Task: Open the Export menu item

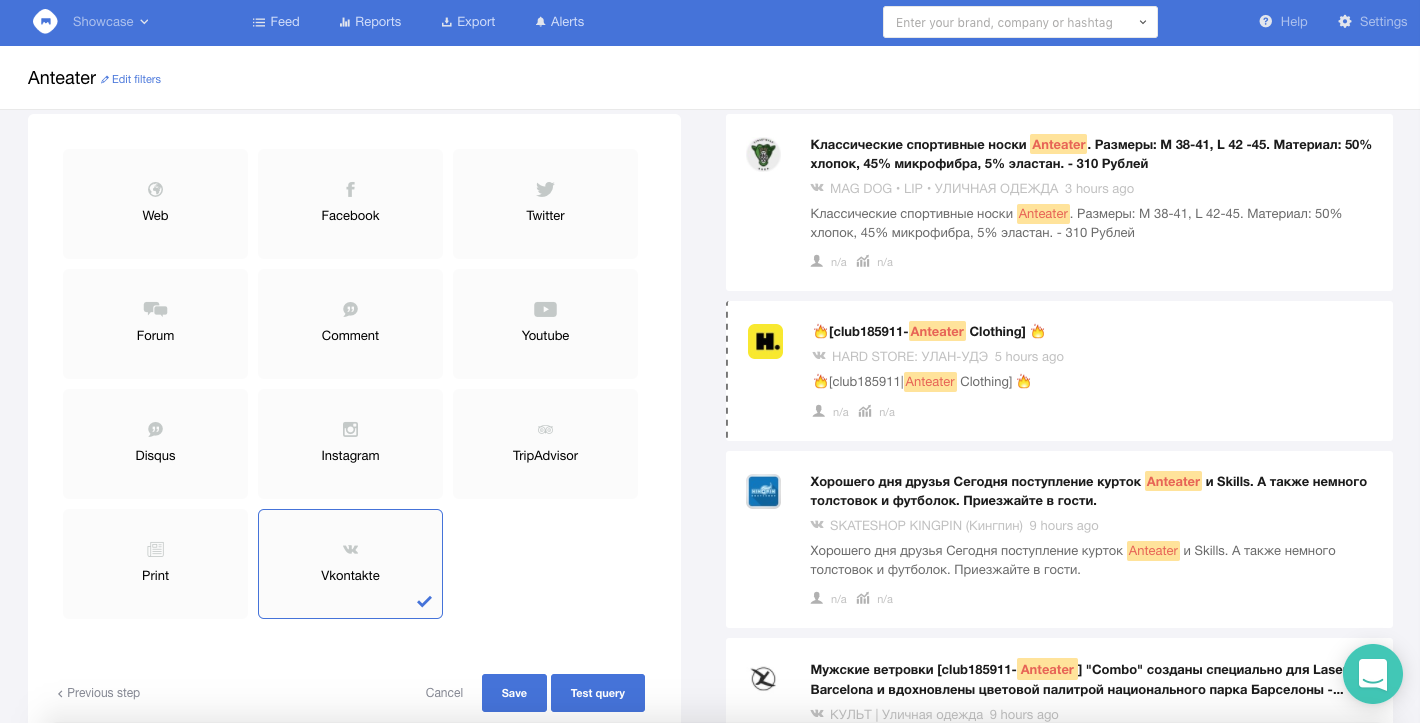Action: click(468, 21)
